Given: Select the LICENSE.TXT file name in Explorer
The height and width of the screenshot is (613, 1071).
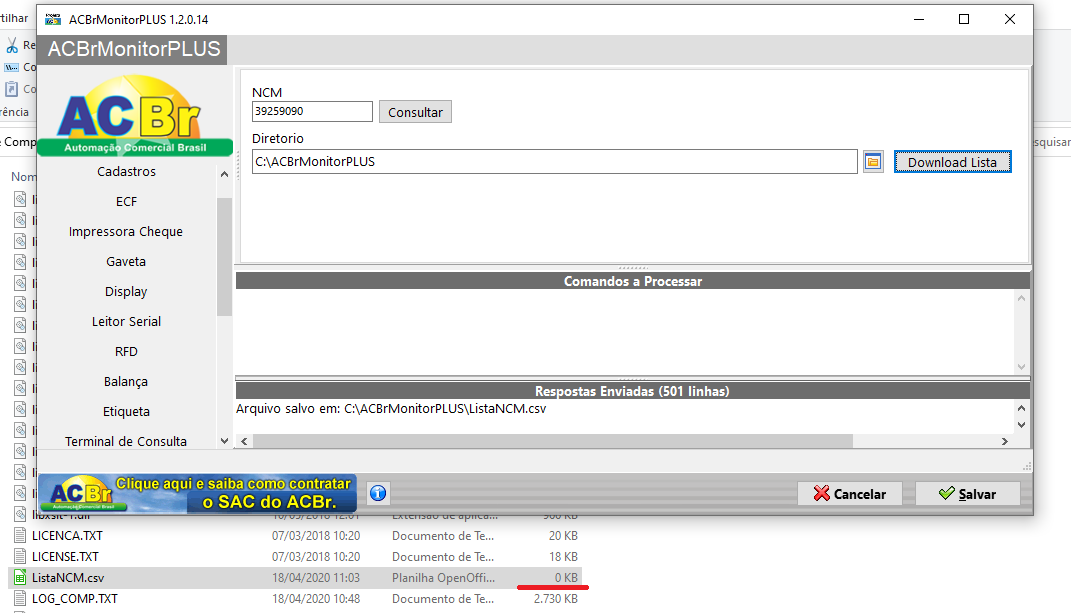Looking at the screenshot, I should pos(65,557).
